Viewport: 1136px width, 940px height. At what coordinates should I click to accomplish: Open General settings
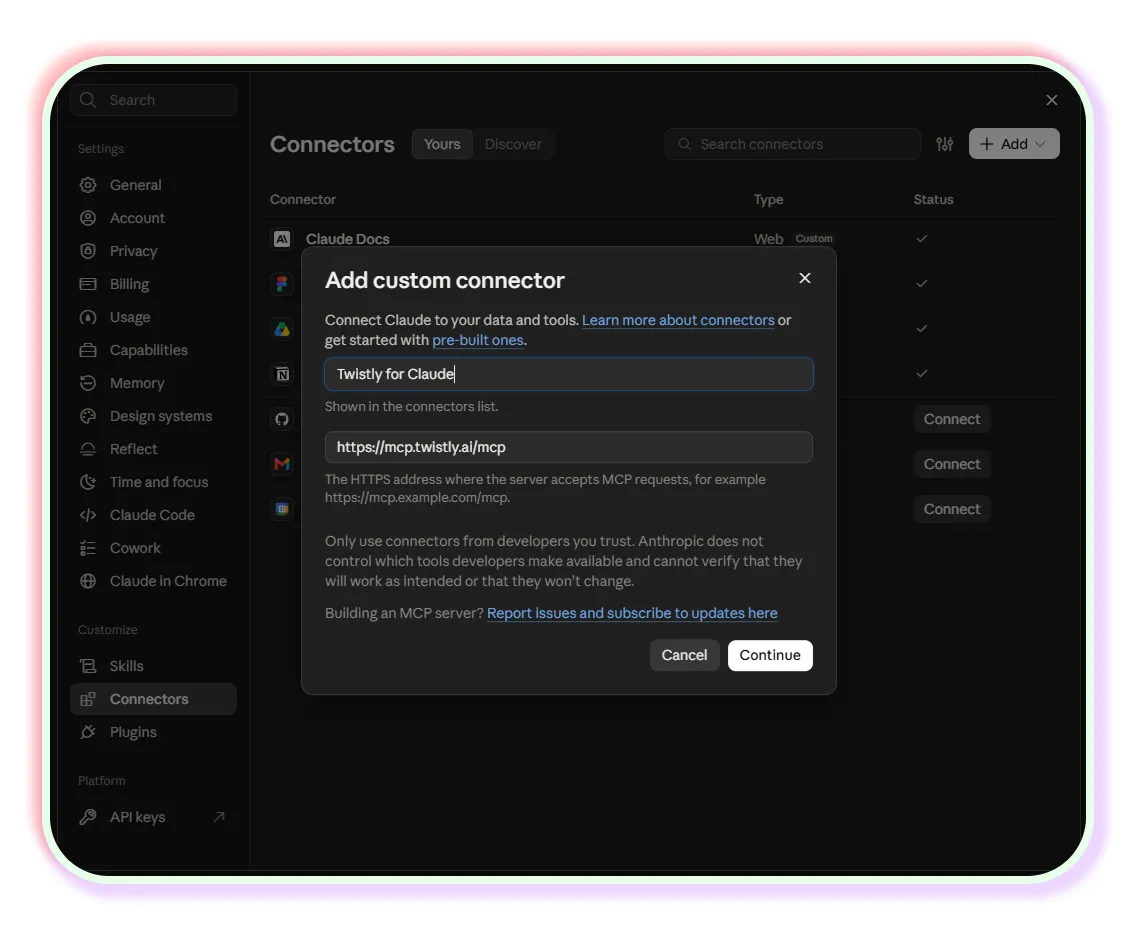153,185
